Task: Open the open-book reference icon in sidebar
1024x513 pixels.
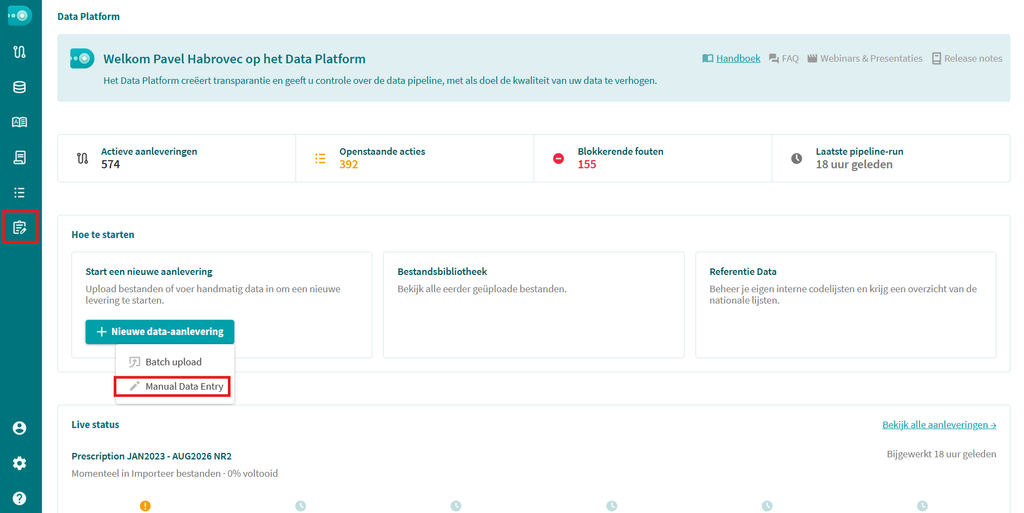Action: 20,122
